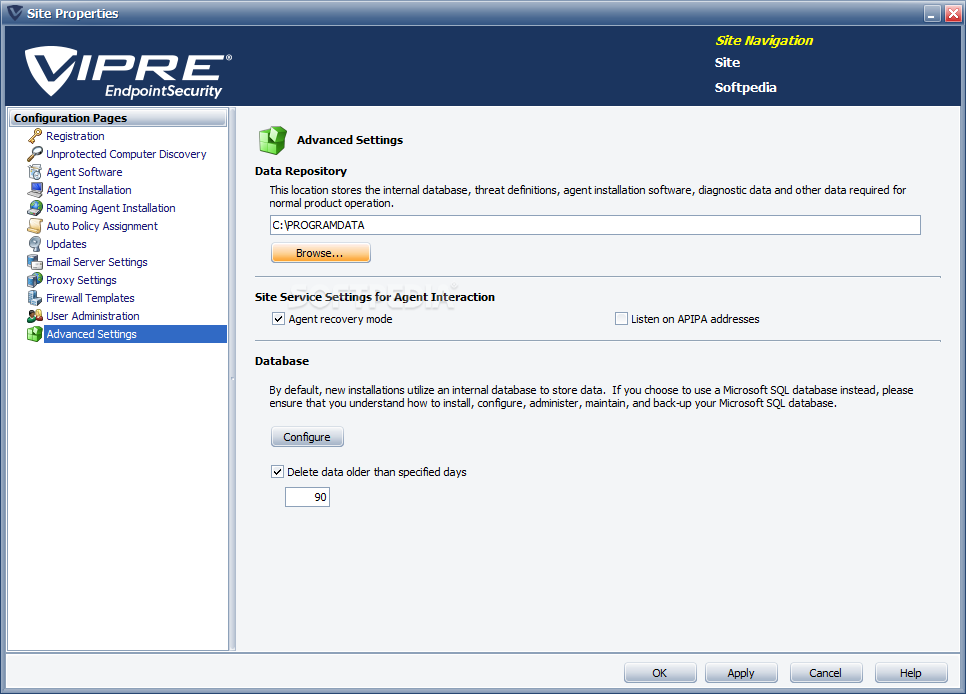Minimize the Site Properties window
Viewport: 966px width, 694px height.
(933, 13)
